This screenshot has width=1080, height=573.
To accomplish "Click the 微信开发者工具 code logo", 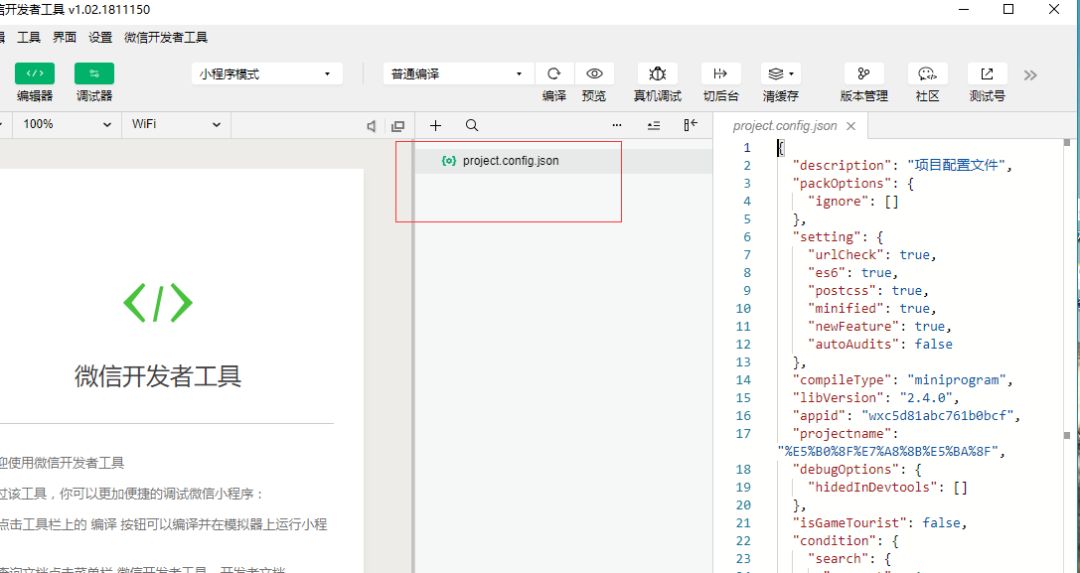I will click(x=158, y=302).
